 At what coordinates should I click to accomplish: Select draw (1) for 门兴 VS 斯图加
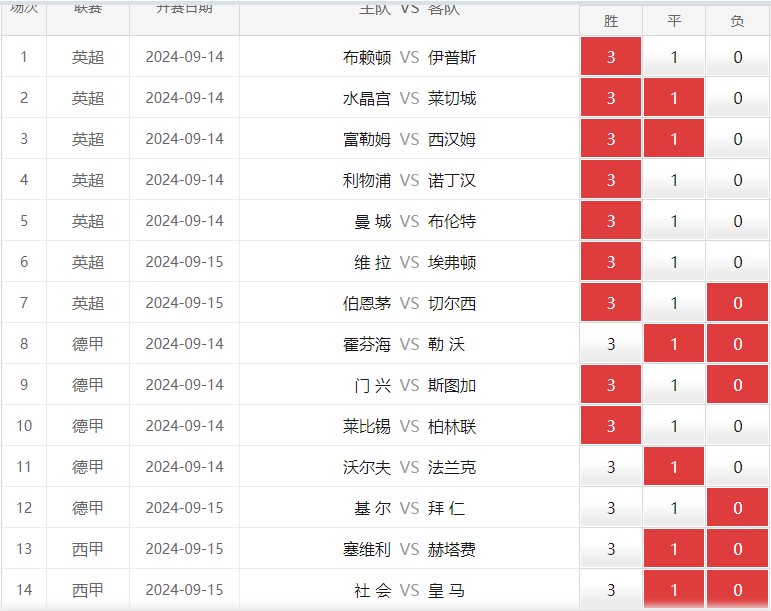[x=674, y=384]
